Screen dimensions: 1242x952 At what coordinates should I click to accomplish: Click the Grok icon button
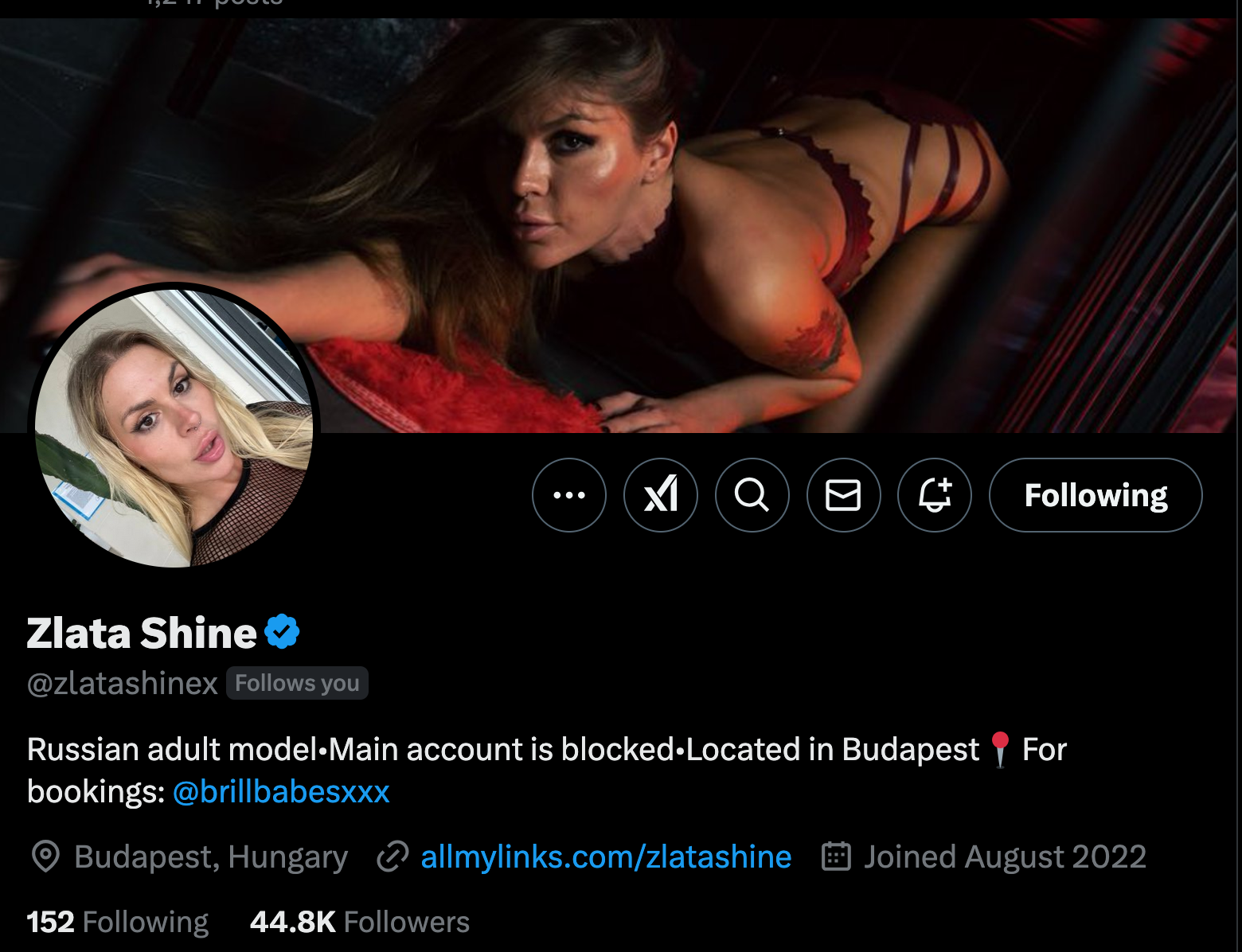click(660, 495)
